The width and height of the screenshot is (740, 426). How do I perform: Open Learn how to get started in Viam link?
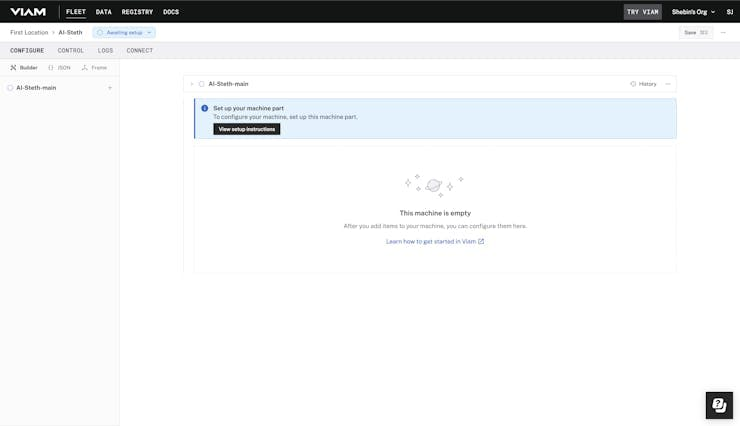435,242
